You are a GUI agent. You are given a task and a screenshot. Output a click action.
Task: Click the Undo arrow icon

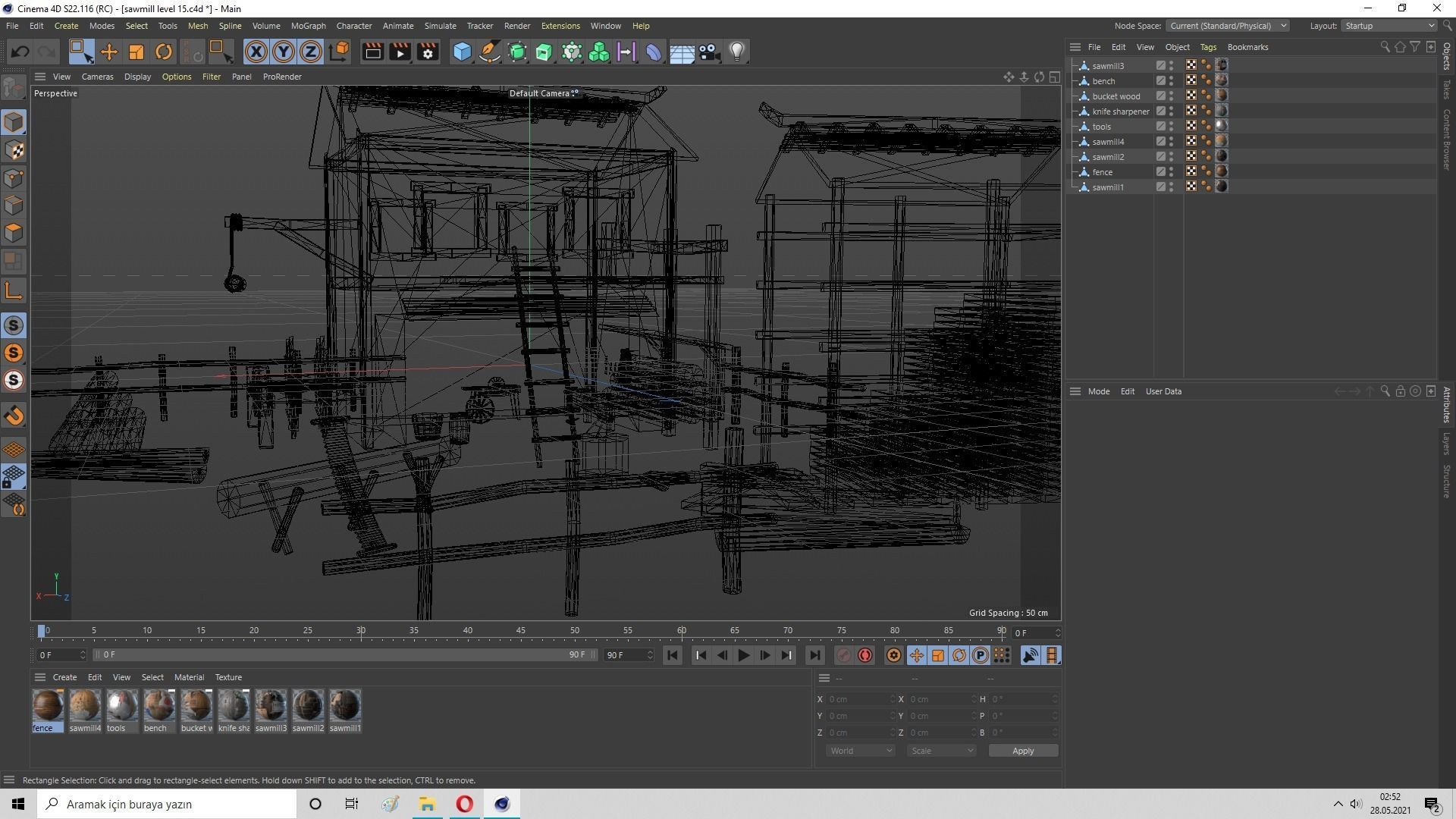tap(20, 52)
